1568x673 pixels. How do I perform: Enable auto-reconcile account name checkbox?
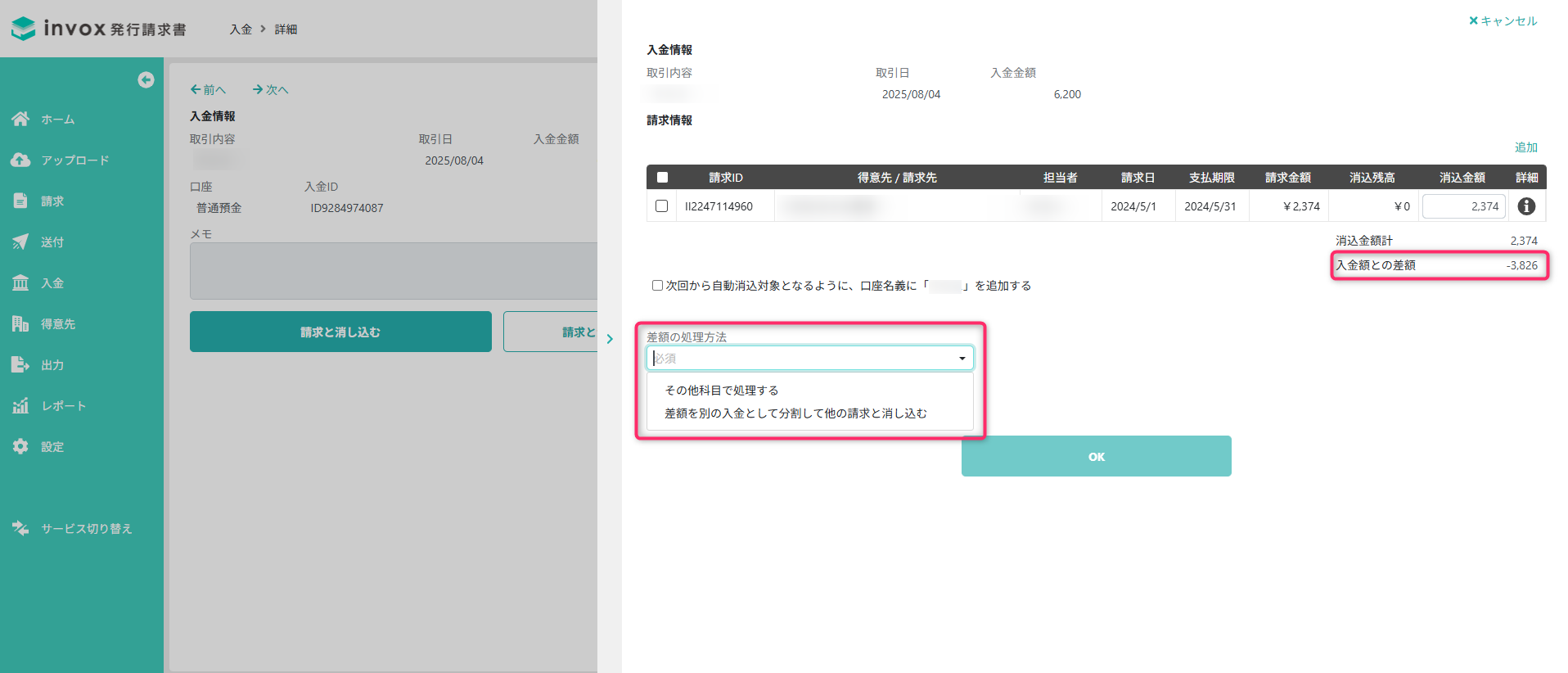(x=657, y=286)
